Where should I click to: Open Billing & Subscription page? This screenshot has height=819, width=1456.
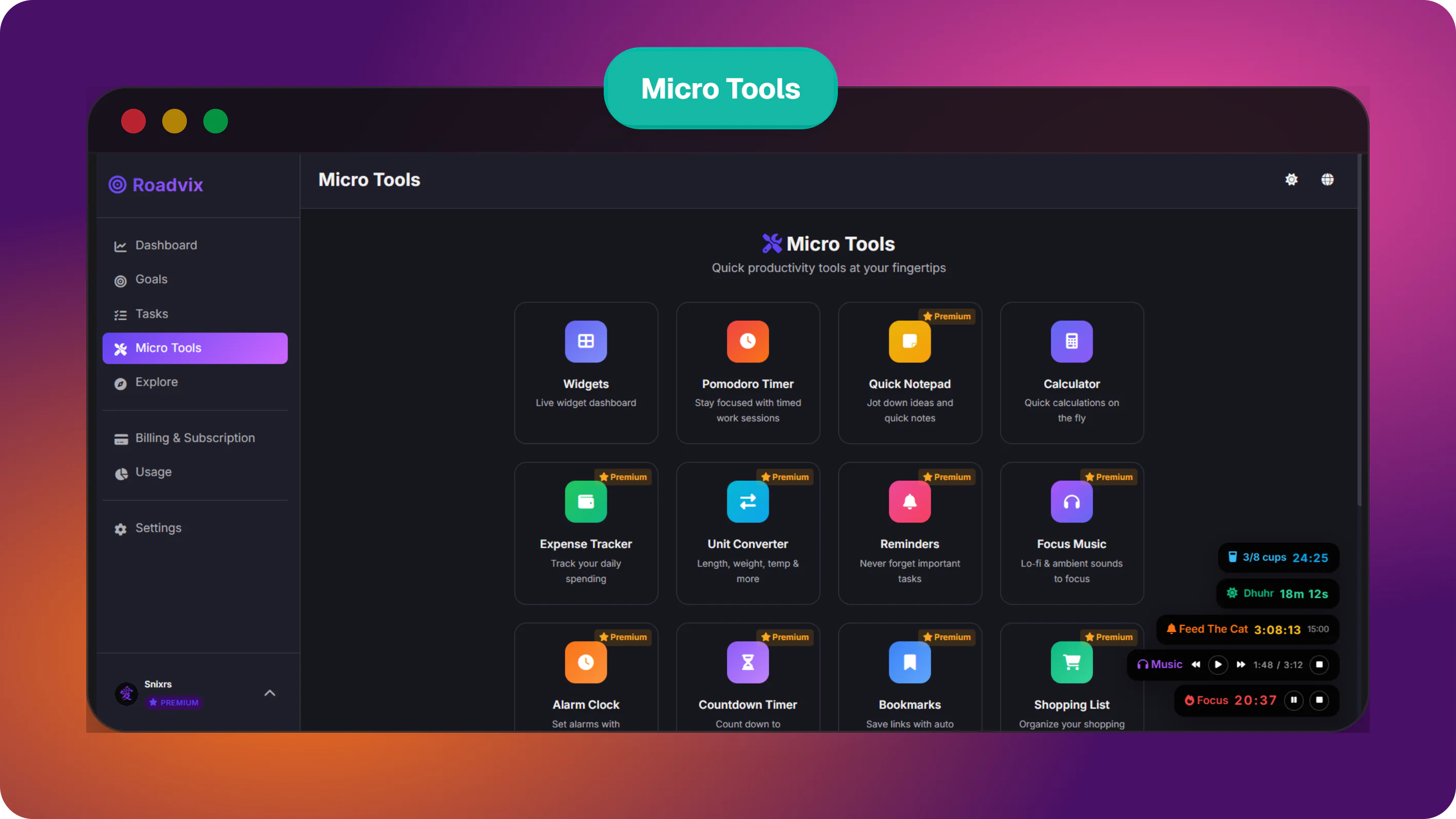point(195,438)
